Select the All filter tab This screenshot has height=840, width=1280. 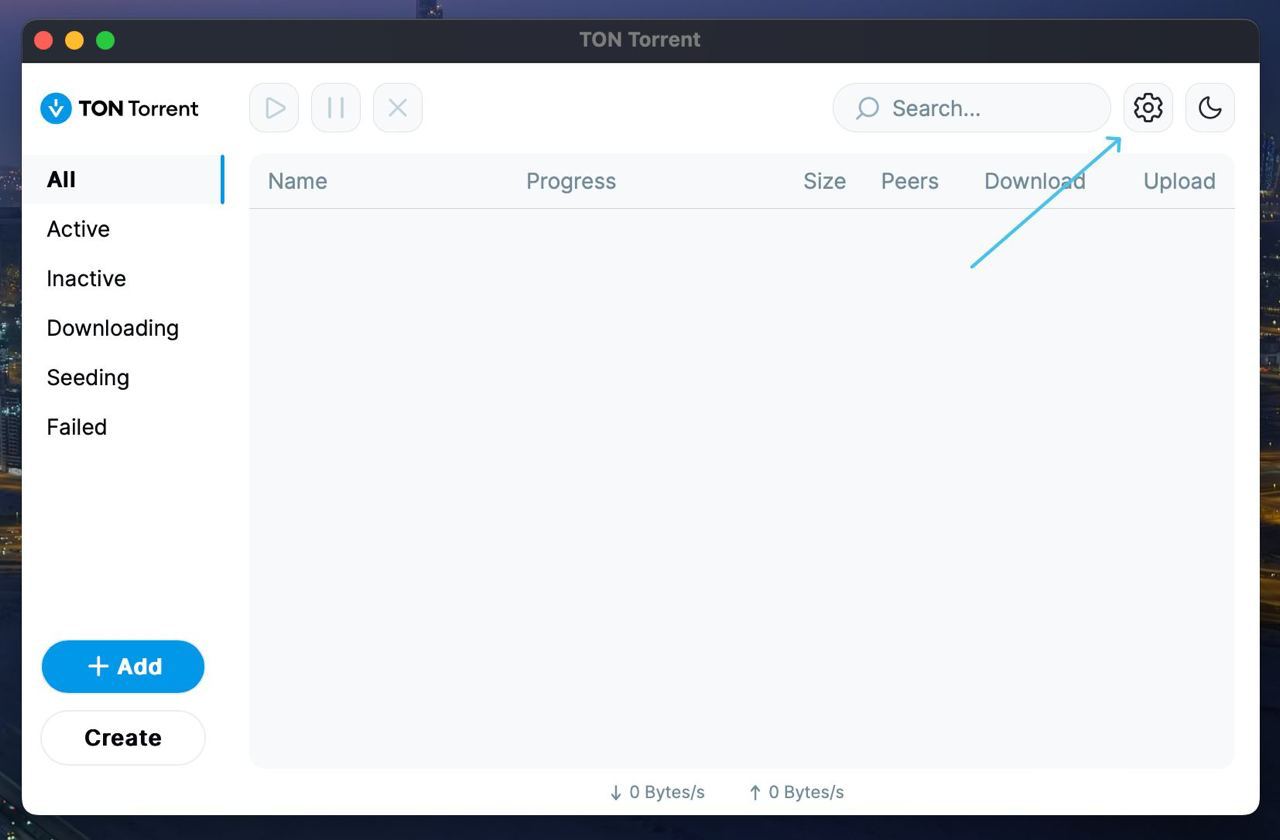pyautogui.click(x=61, y=180)
